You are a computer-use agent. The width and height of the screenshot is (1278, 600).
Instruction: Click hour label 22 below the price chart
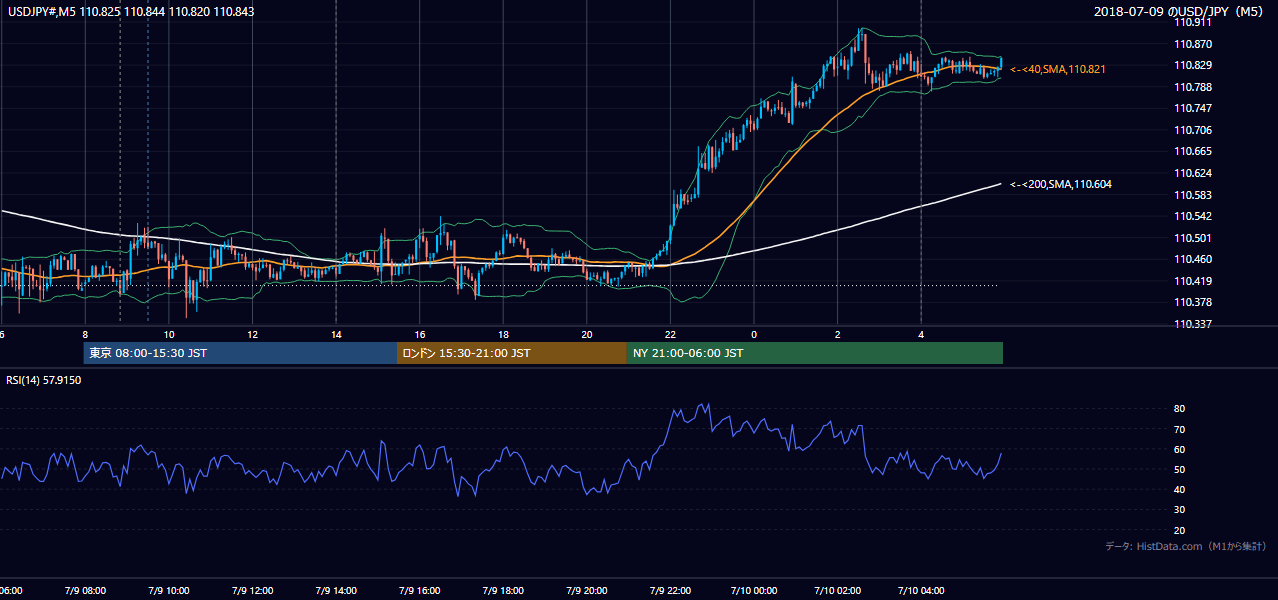pos(670,334)
